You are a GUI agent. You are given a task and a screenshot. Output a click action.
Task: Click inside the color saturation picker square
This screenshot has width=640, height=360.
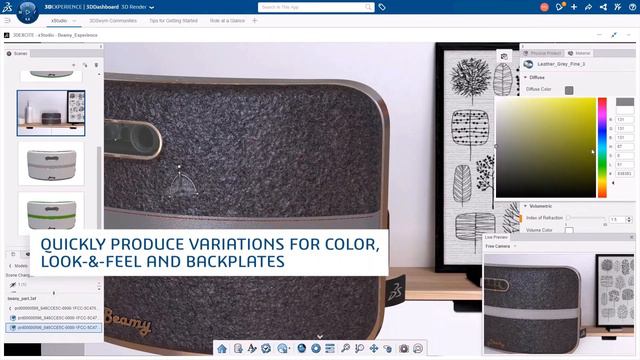coord(546,147)
